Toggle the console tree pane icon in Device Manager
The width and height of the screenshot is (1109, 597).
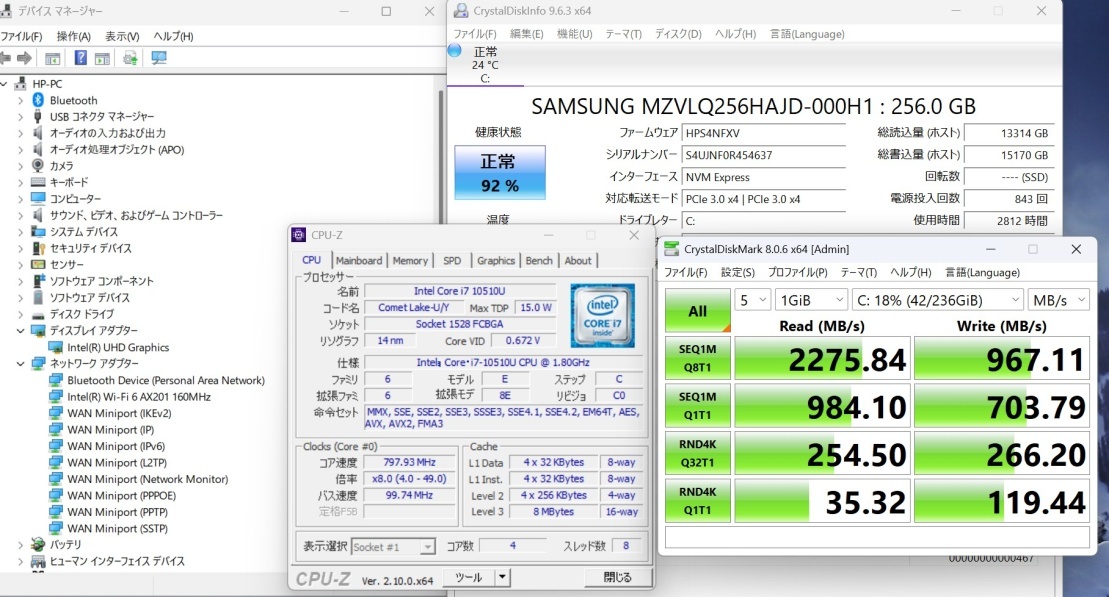pos(52,58)
